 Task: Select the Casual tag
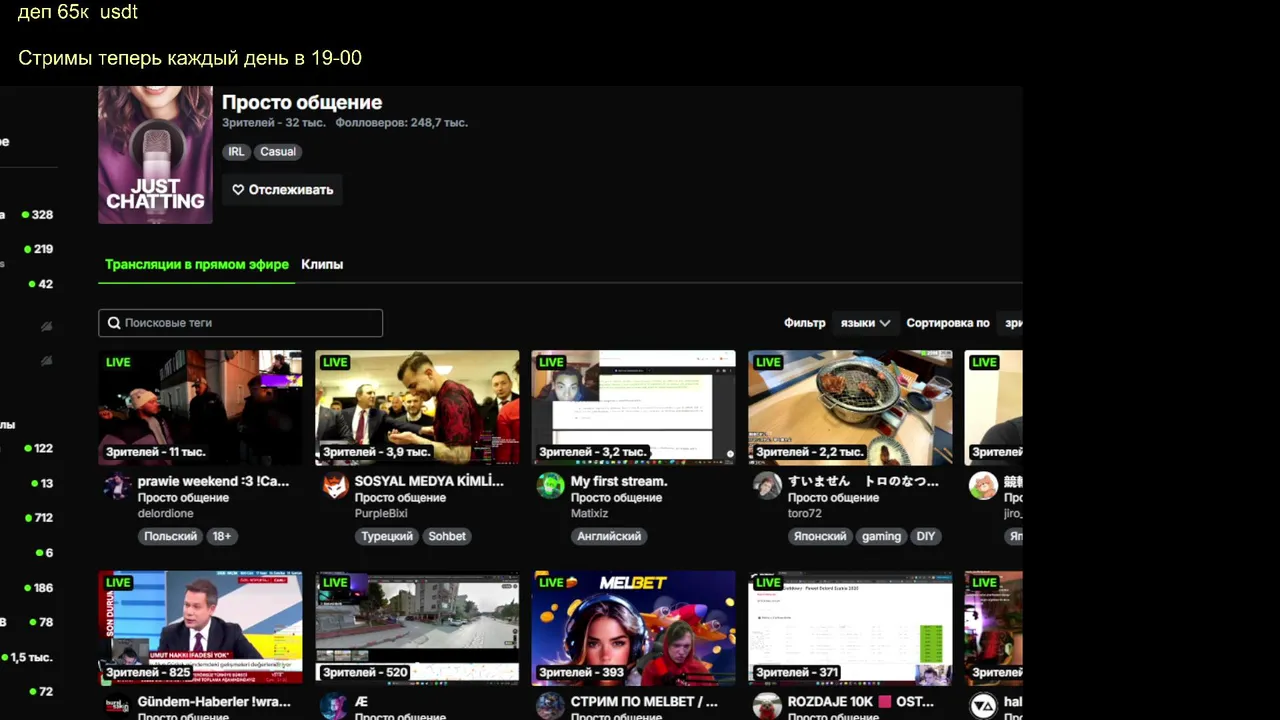click(278, 152)
